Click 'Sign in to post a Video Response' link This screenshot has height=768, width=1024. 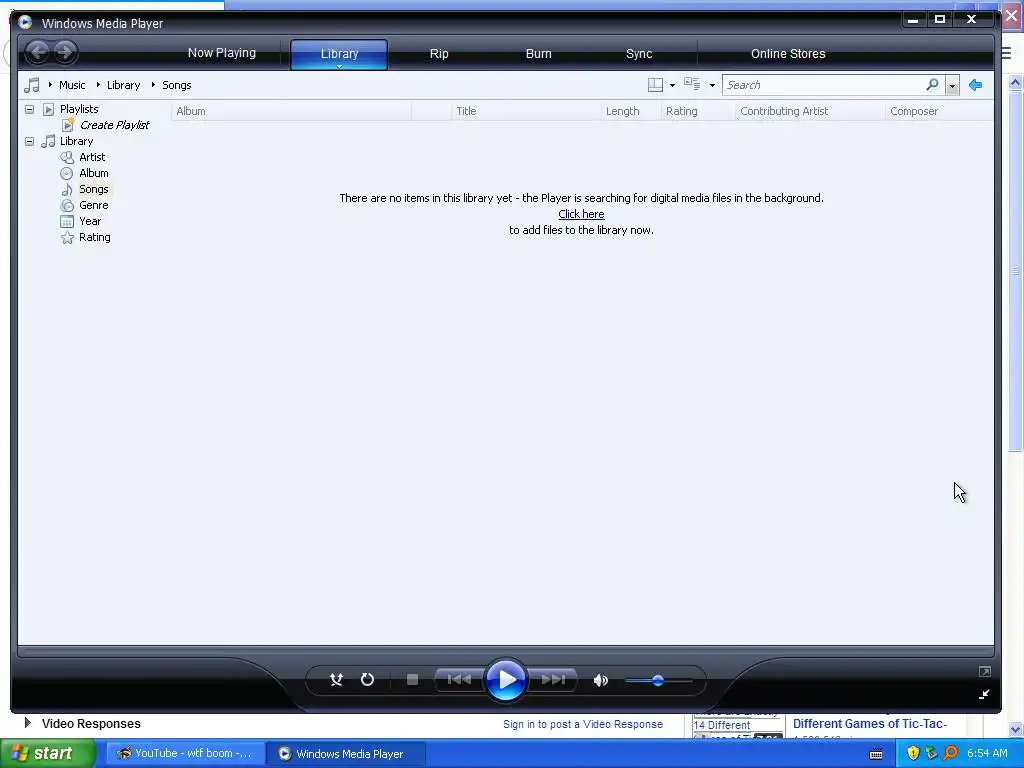pyautogui.click(x=583, y=724)
